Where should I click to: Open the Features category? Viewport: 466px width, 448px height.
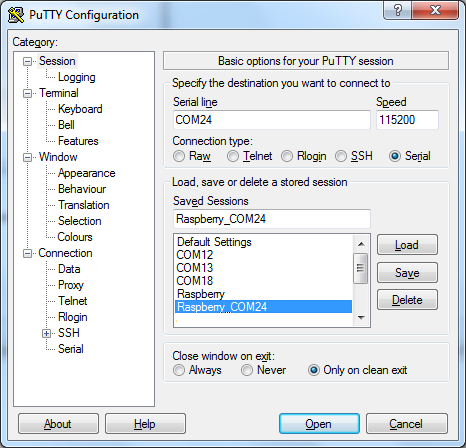(78, 141)
